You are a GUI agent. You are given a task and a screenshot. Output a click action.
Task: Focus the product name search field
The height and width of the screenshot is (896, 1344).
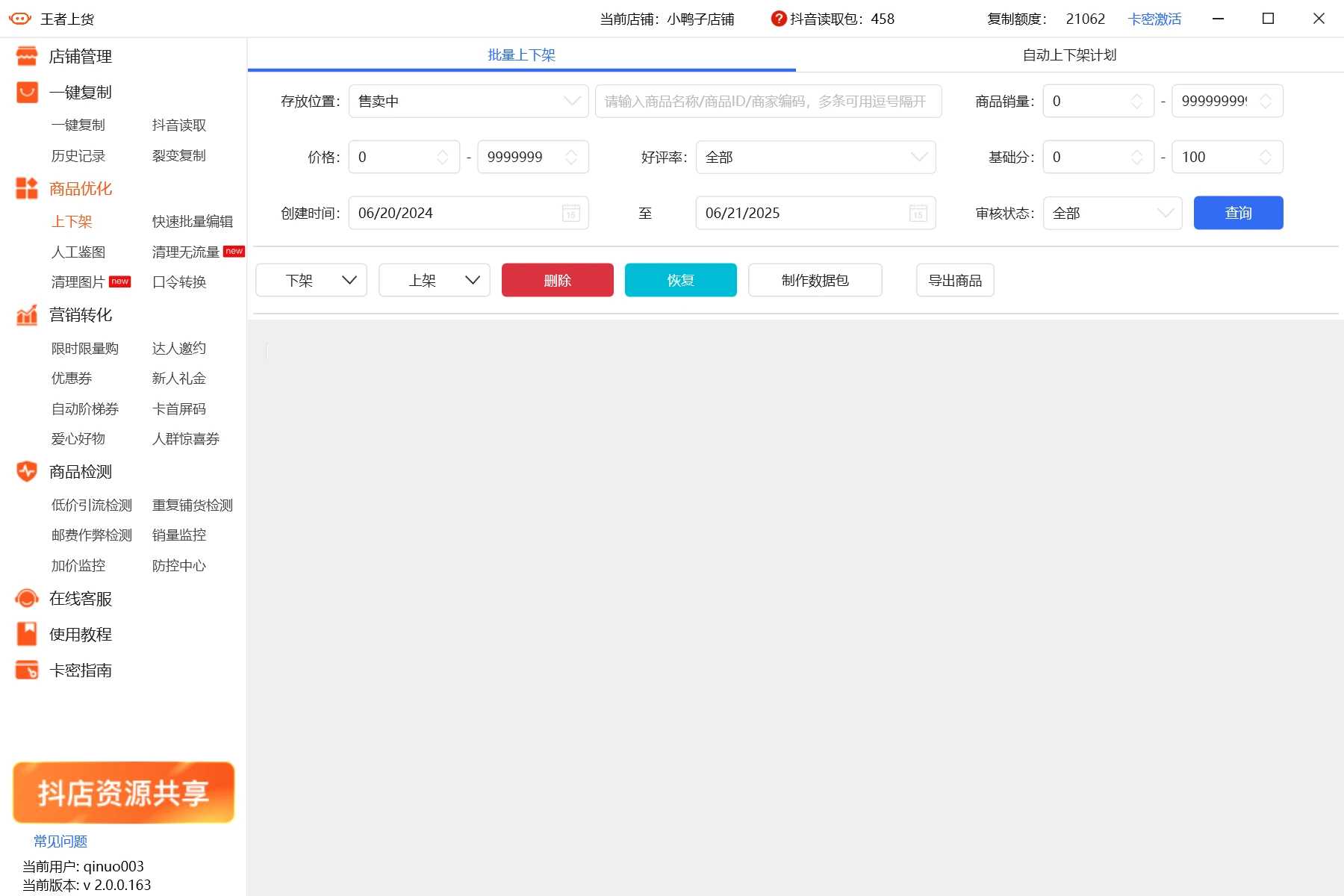768,101
